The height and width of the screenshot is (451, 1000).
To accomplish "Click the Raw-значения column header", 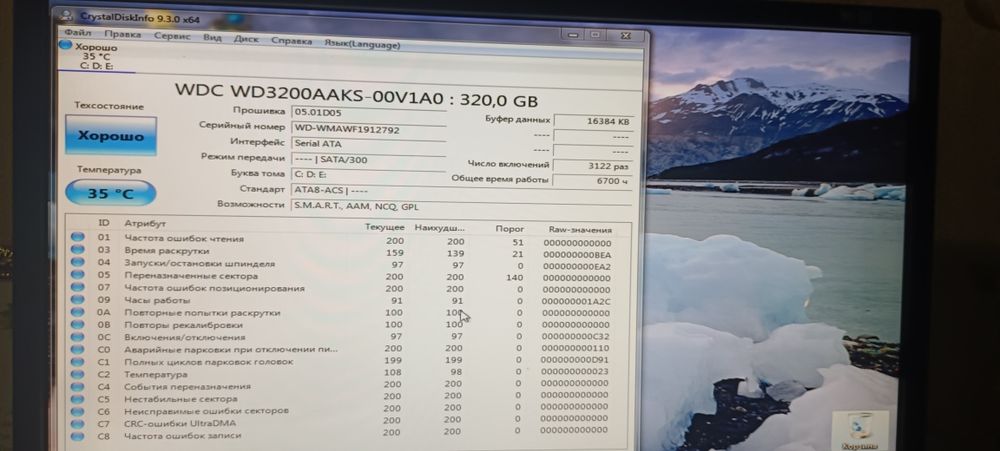I will 580,230.
